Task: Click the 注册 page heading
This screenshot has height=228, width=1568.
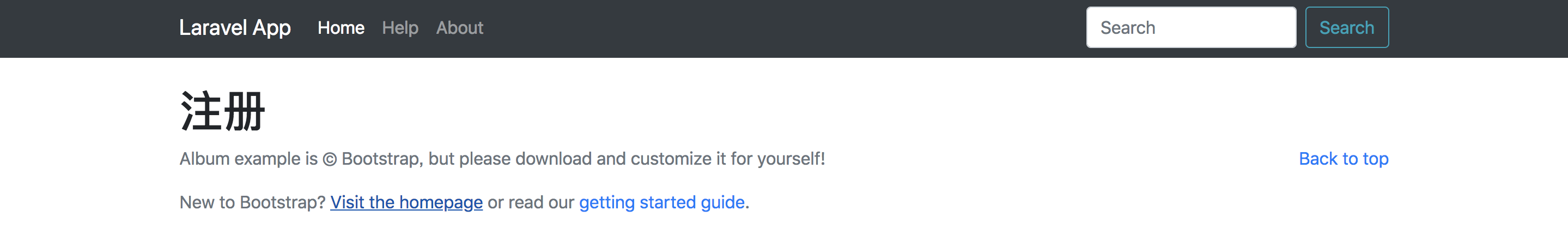Action: click(223, 112)
